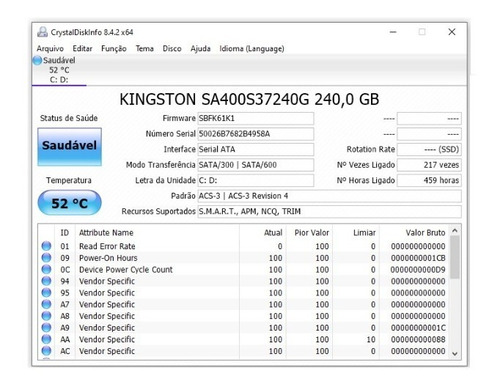Click raw value 0000000001CB

point(418,258)
